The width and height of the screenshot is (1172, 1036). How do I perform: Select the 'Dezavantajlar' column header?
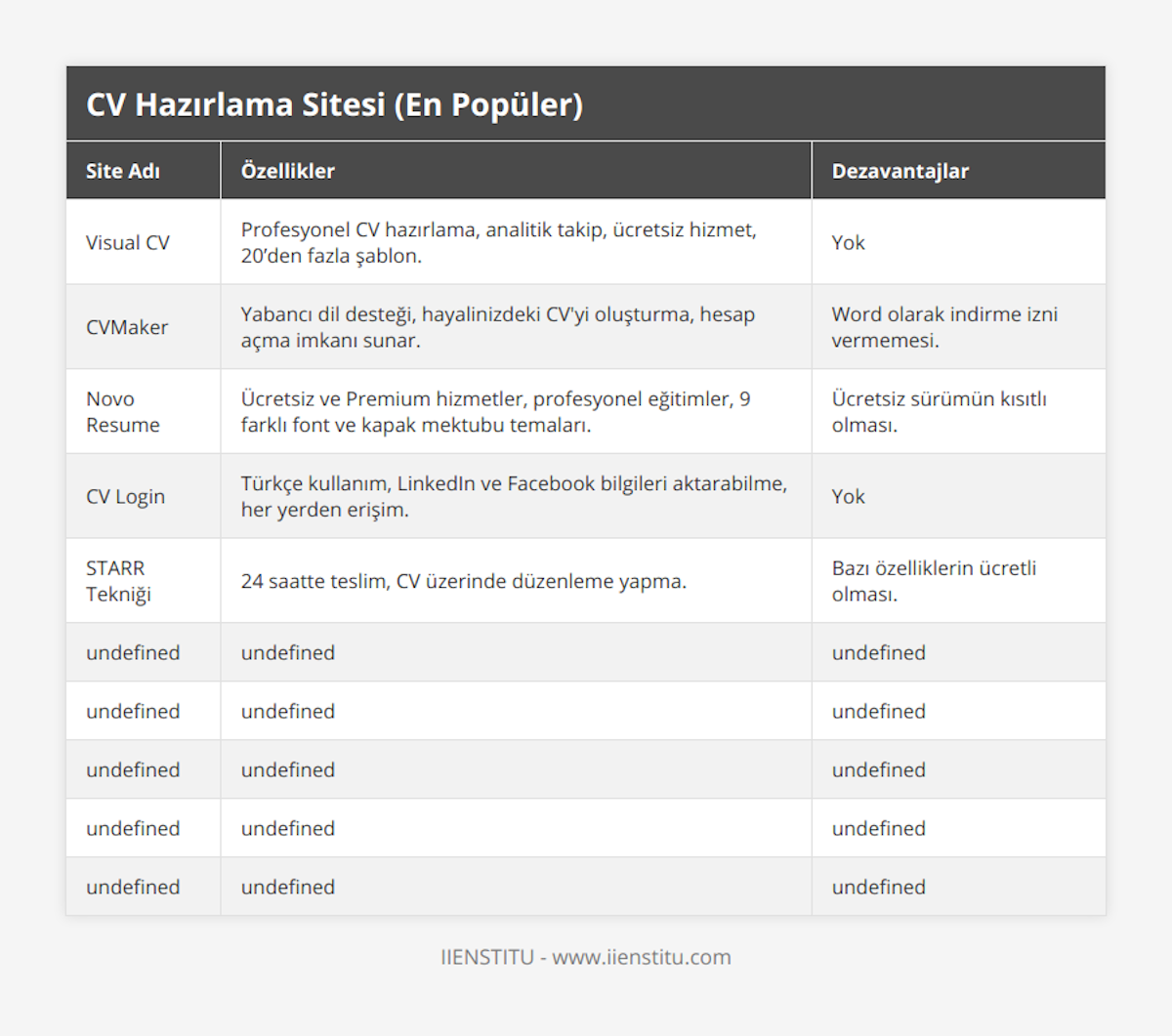click(900, 171)
